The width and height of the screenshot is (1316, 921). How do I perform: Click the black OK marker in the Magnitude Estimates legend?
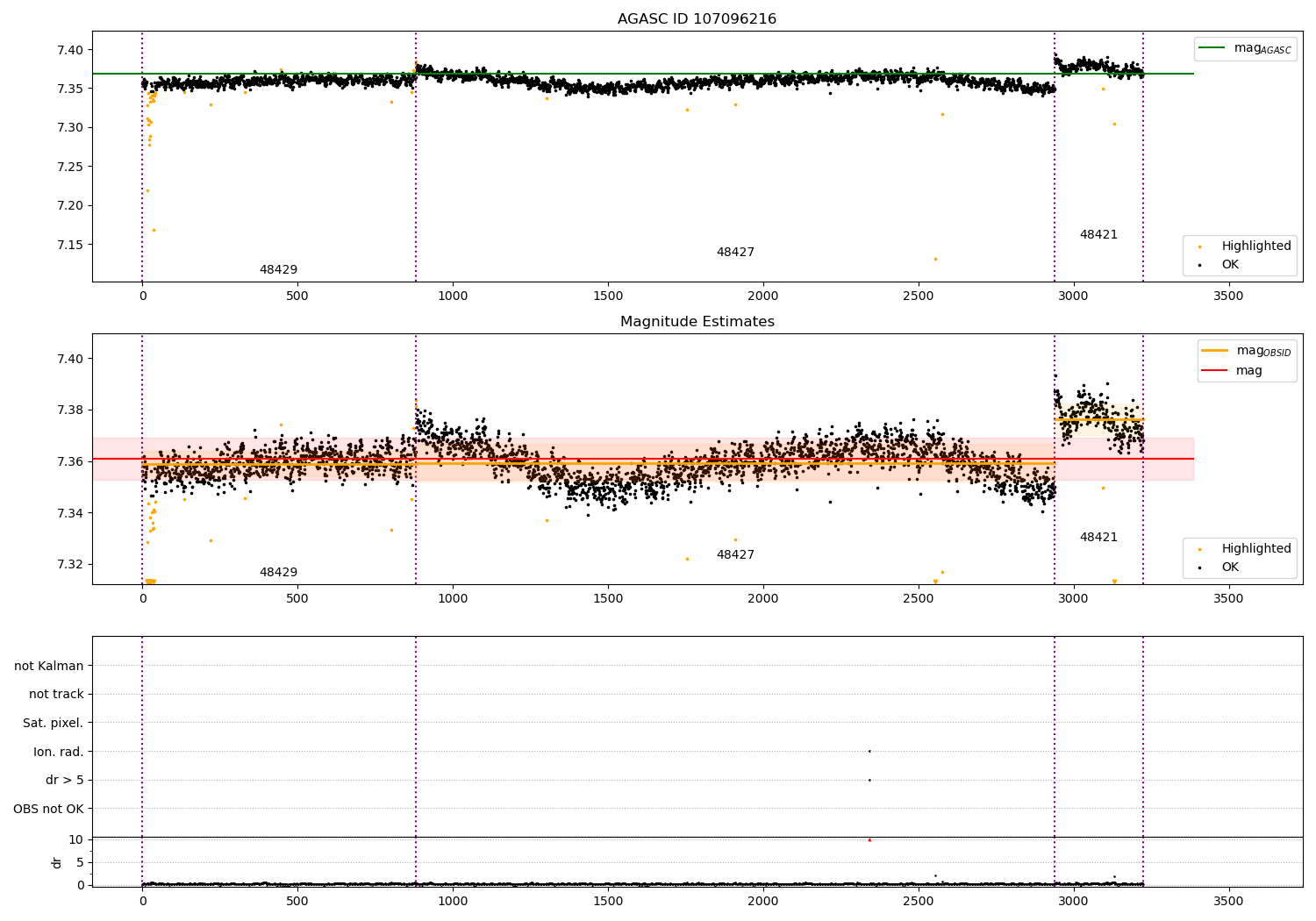point(1199,568)
